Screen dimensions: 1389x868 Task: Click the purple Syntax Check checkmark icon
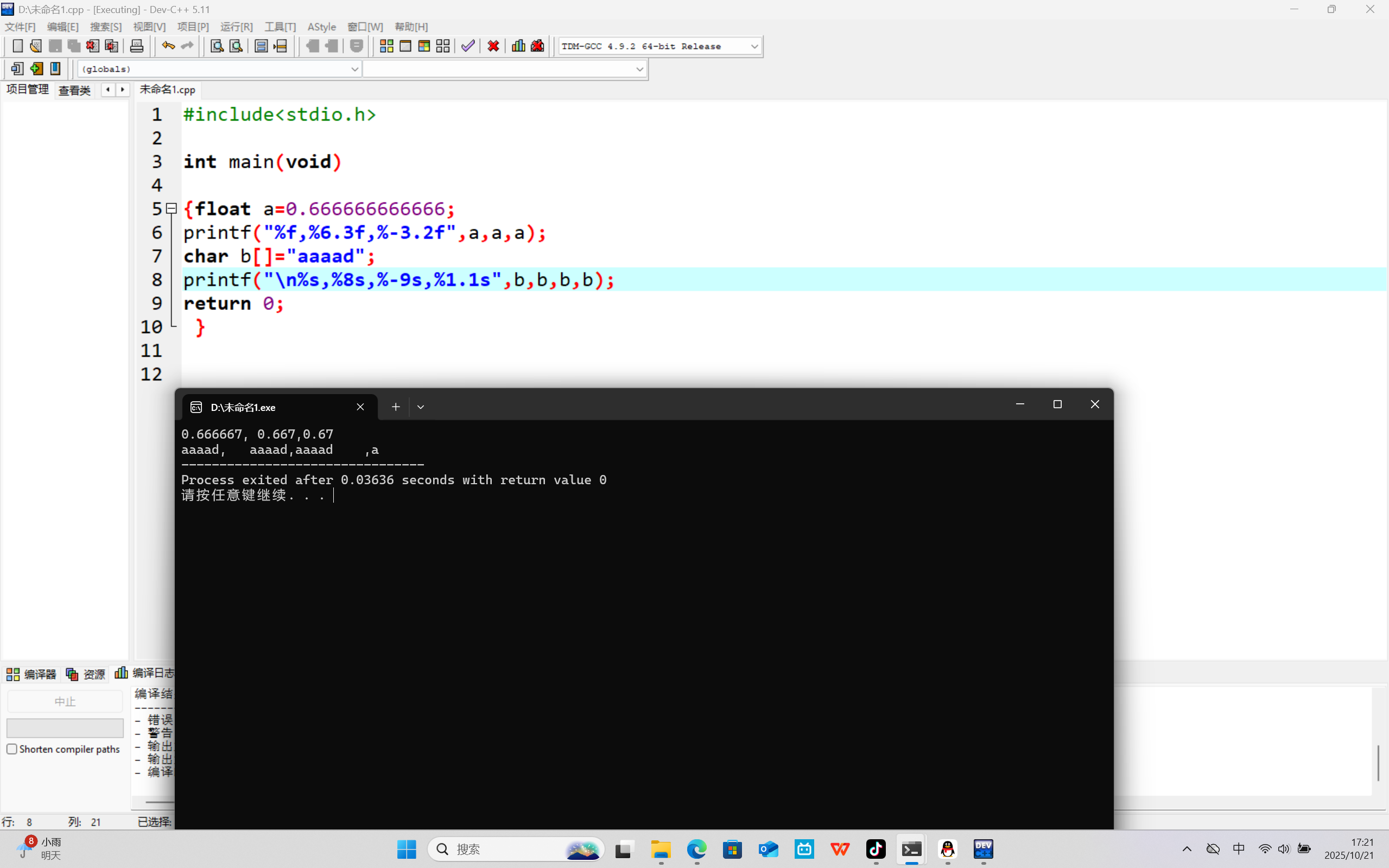[x=468, y=46]
